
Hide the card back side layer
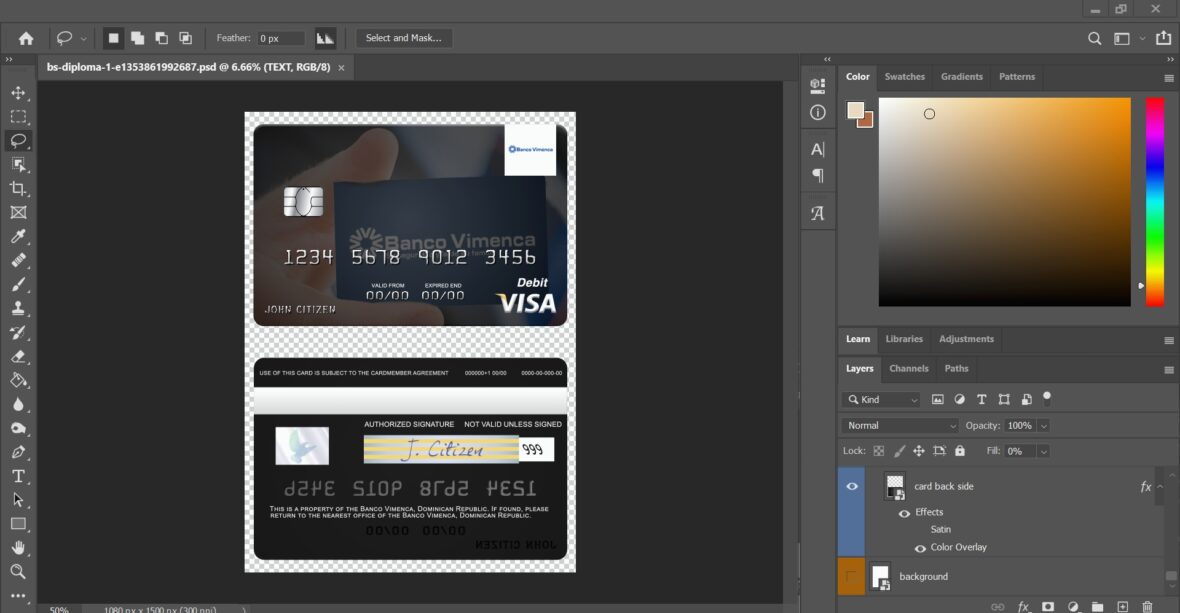tap(852, 486)
